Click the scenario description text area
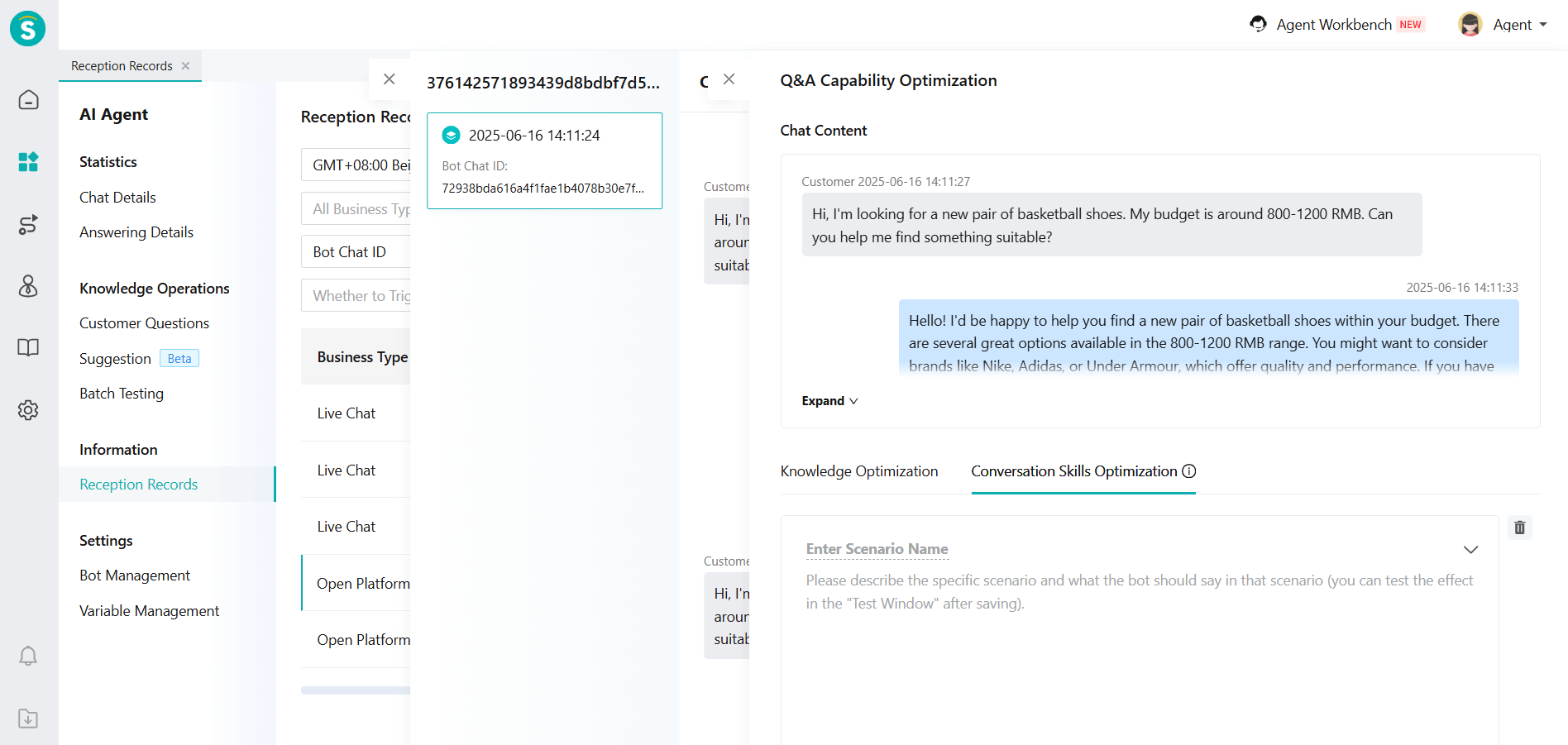 tap(1140, 592)
